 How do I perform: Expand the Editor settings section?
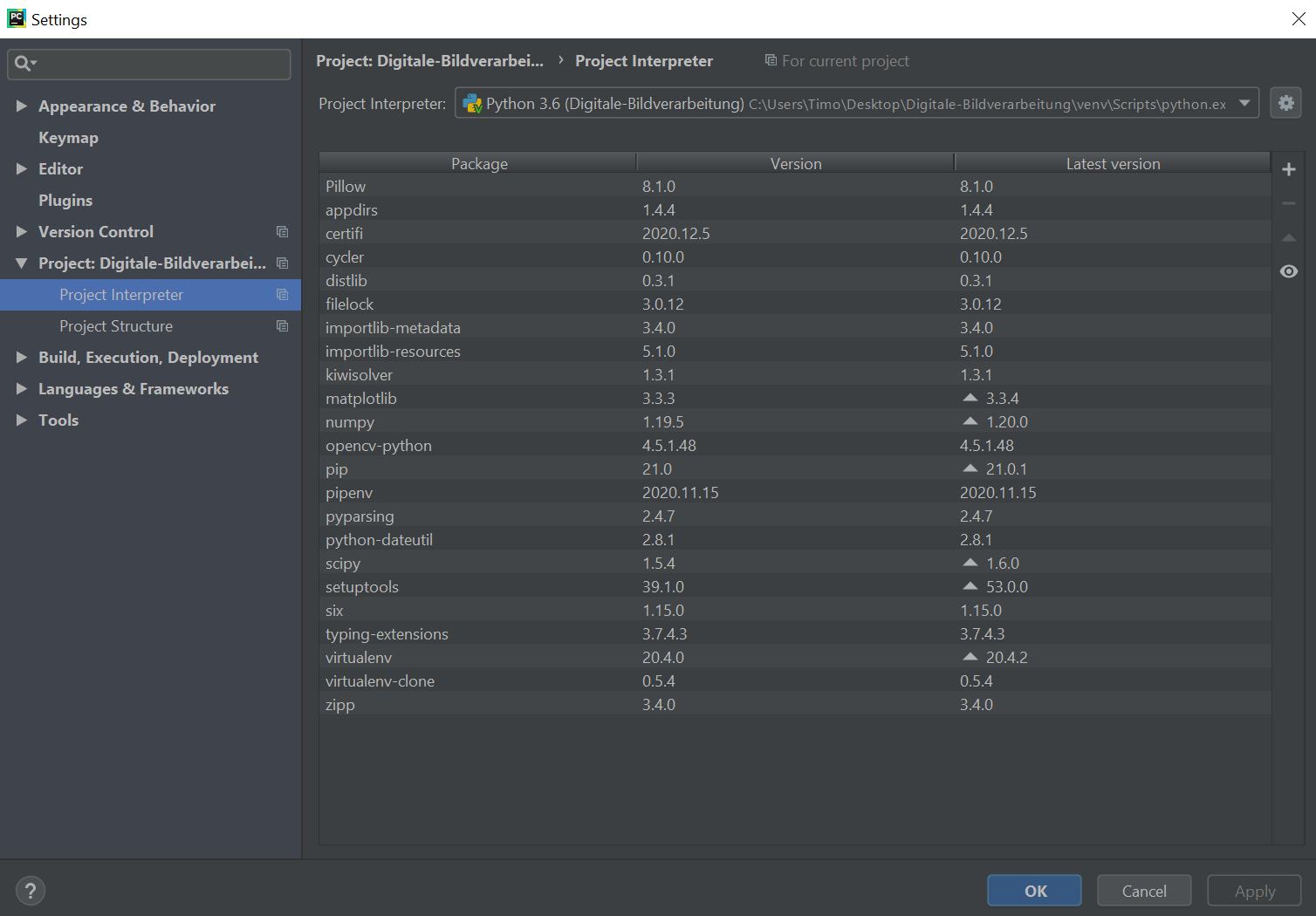(22, 169)
